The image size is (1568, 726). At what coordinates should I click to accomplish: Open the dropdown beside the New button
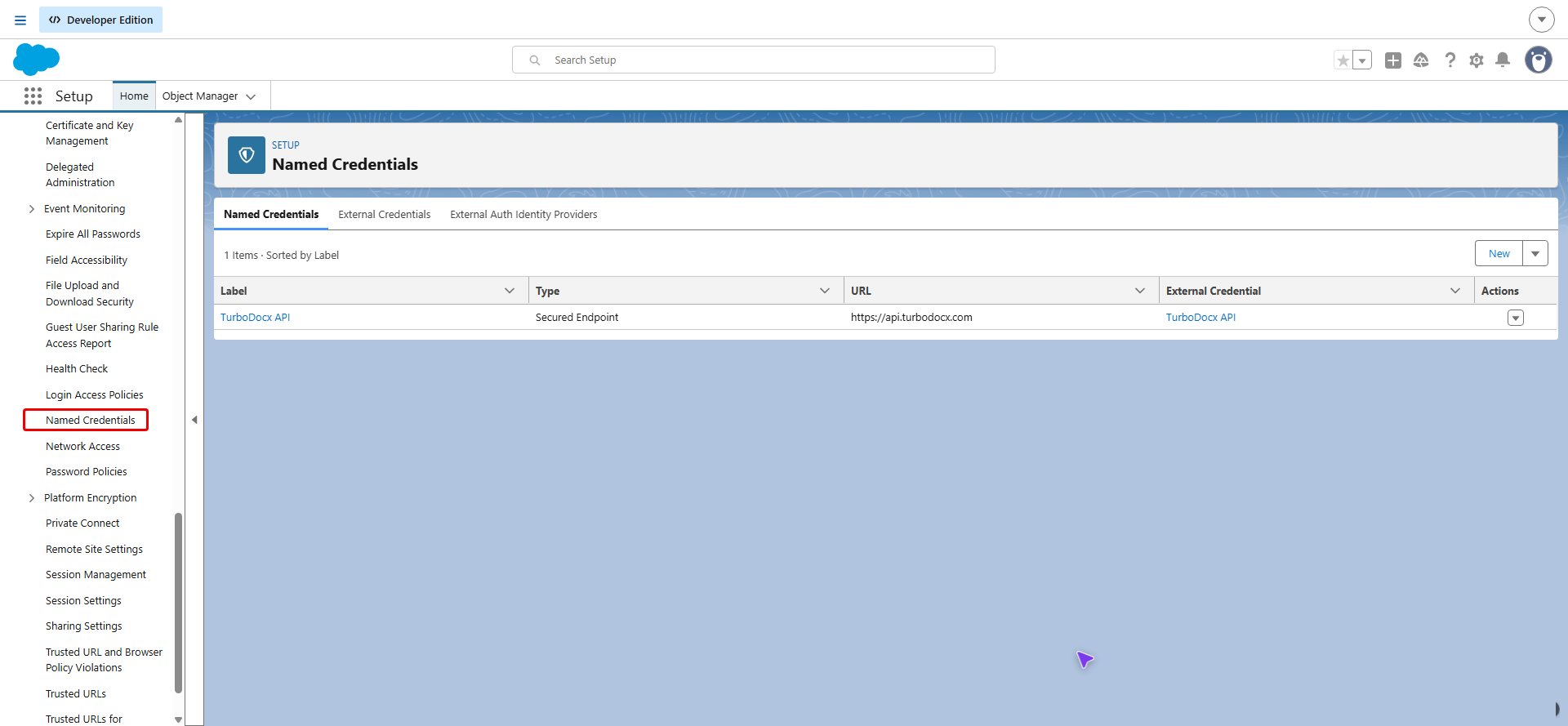(1535, 253)
